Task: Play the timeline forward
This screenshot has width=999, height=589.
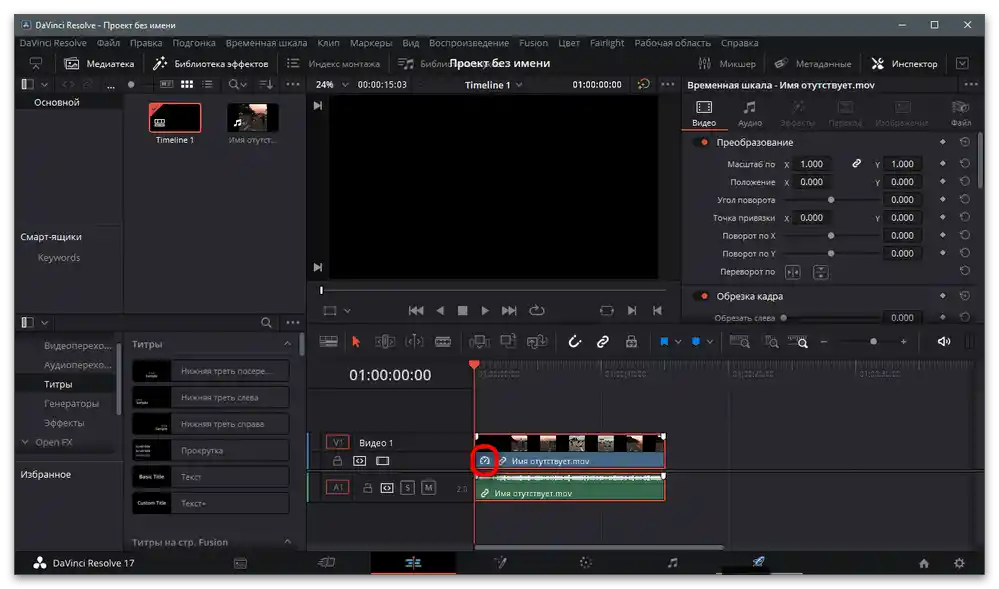Action: [485, 310]
